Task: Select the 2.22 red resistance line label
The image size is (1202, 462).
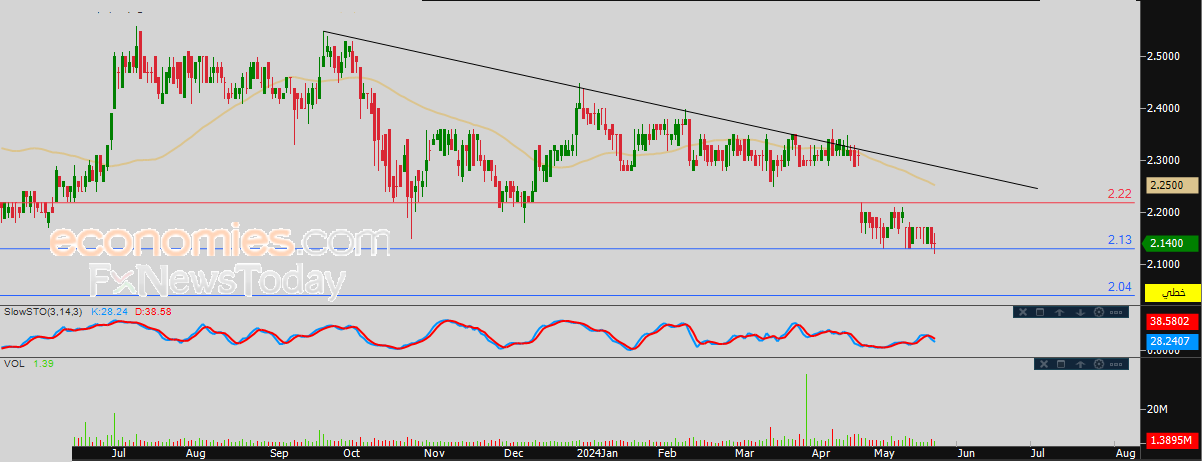Action: tap(1119, 193)
